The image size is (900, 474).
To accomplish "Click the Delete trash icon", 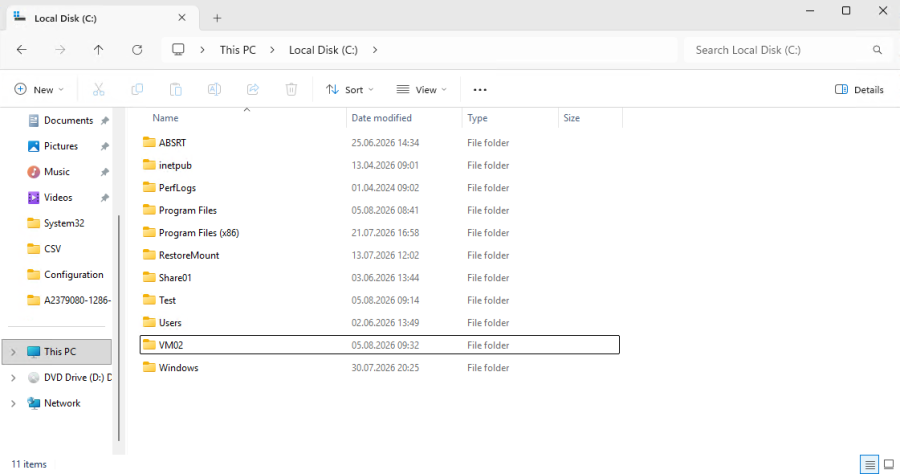I will pyautogui.click(x=292, y=90).
